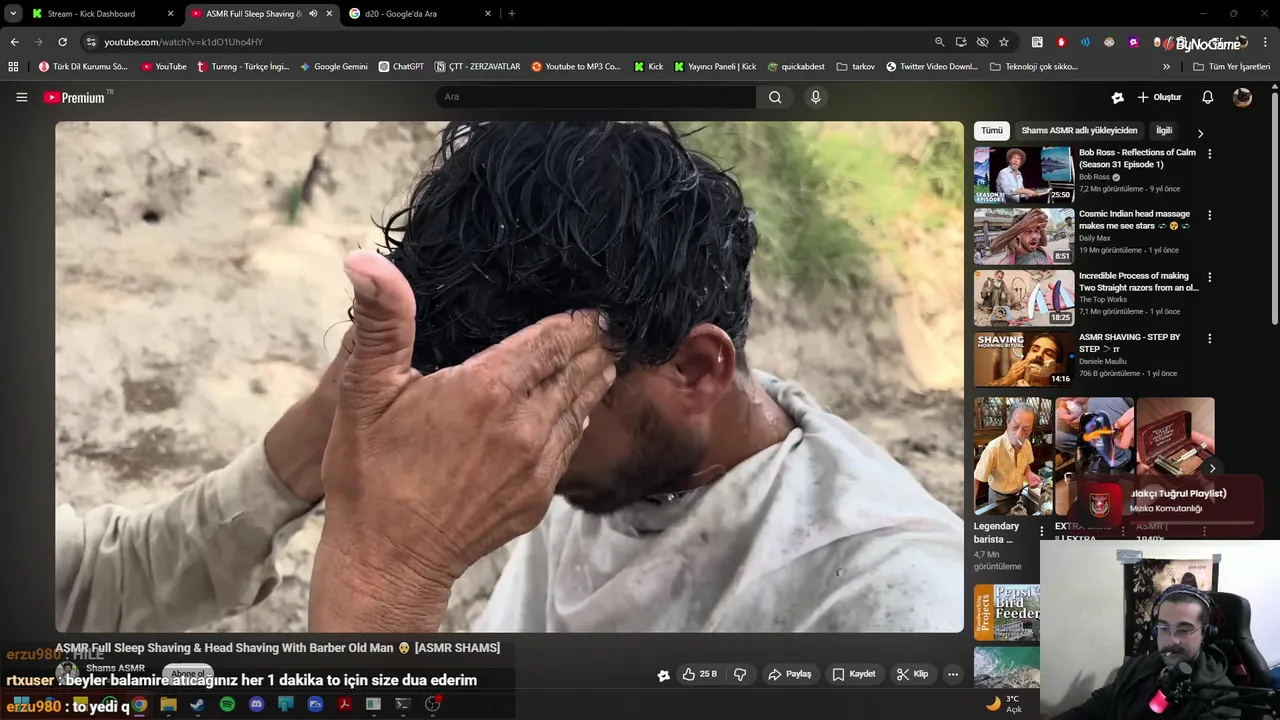Open OBS Studio from the taskbar
This screenshot has height=720, width=1280.
pos(432,705)
